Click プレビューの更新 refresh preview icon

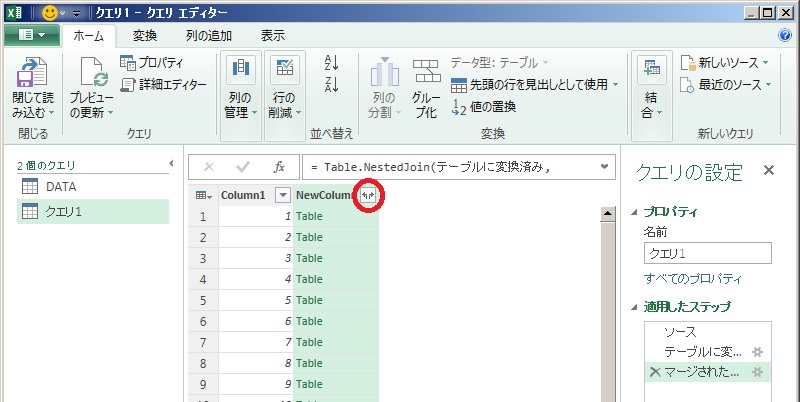(94, 71)
